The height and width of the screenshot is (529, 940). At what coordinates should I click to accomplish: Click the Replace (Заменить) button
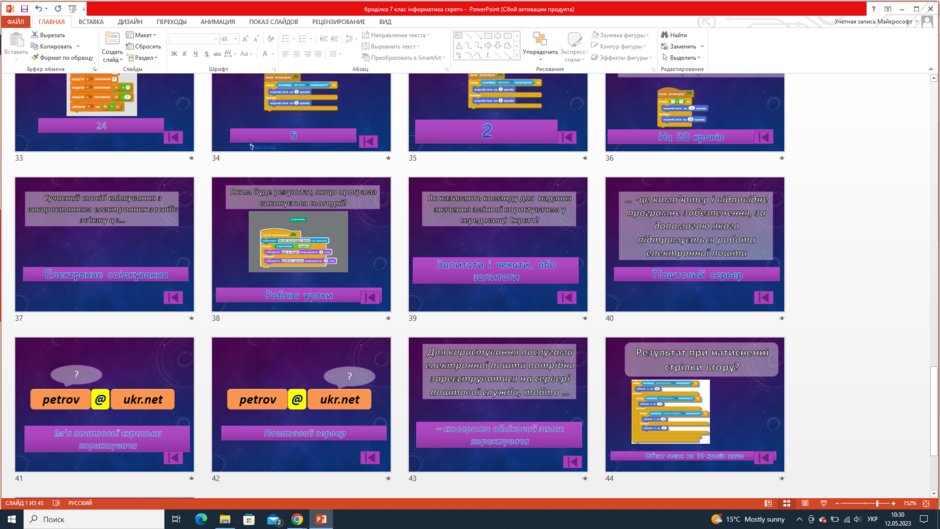(x=682, y=46)
